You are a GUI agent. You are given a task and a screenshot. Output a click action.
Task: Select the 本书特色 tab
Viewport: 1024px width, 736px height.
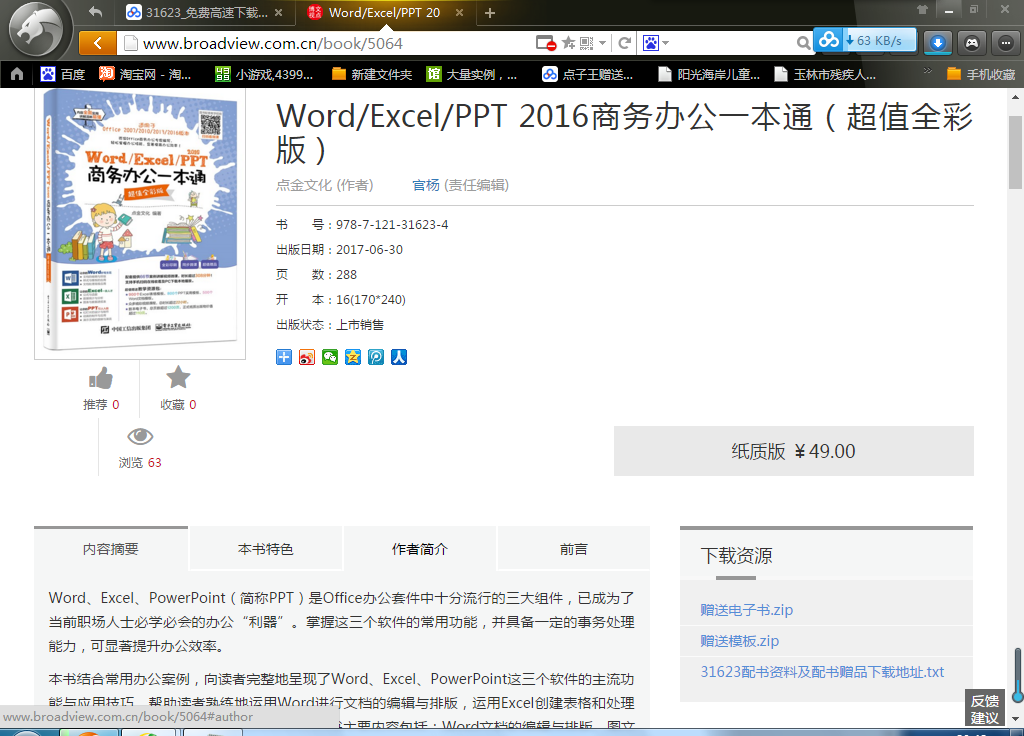(266, 549)
